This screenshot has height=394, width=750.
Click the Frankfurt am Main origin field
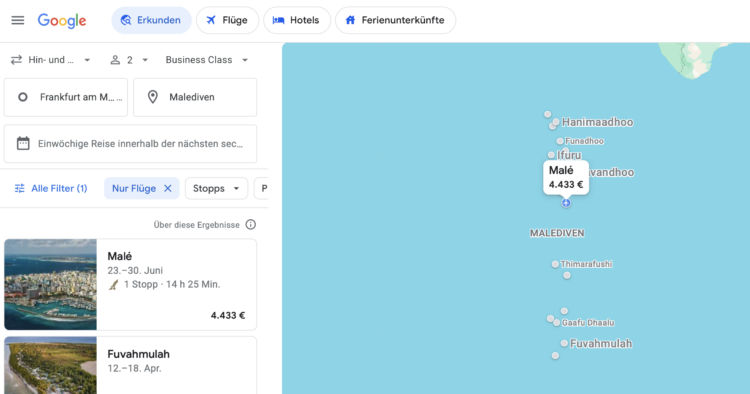(66, 97)
